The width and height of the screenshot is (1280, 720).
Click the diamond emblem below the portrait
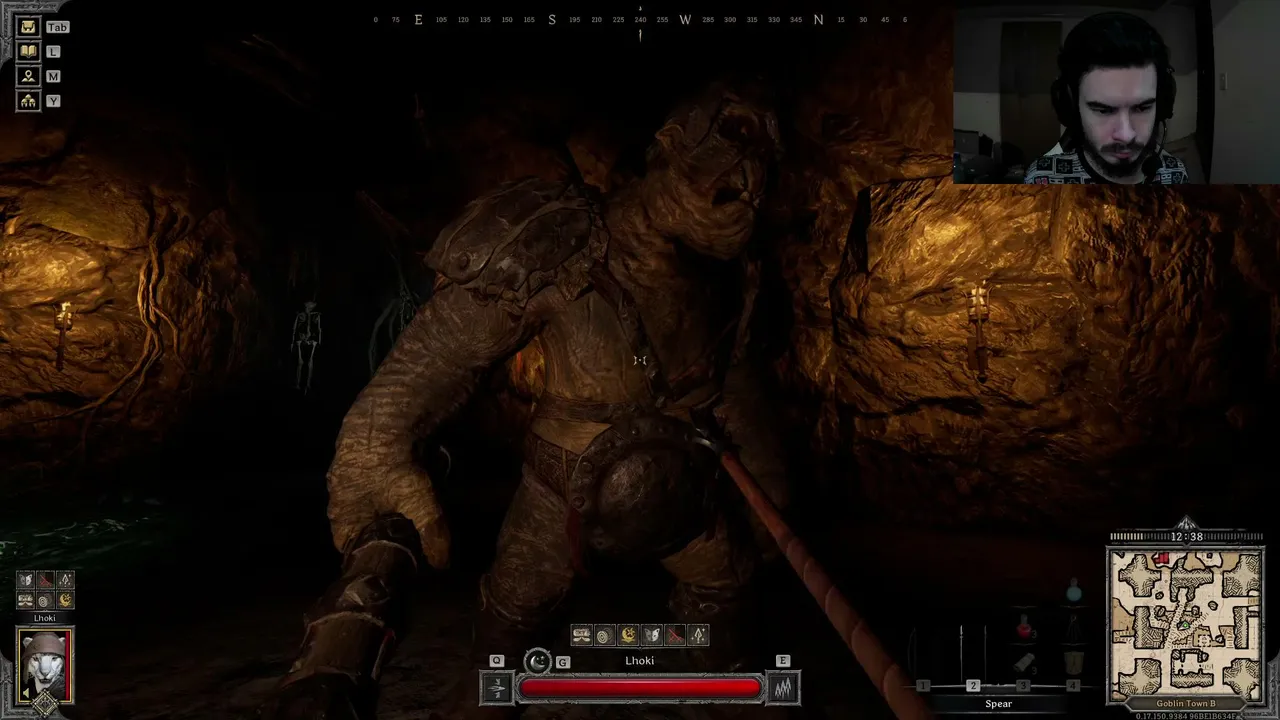[45, 705]
